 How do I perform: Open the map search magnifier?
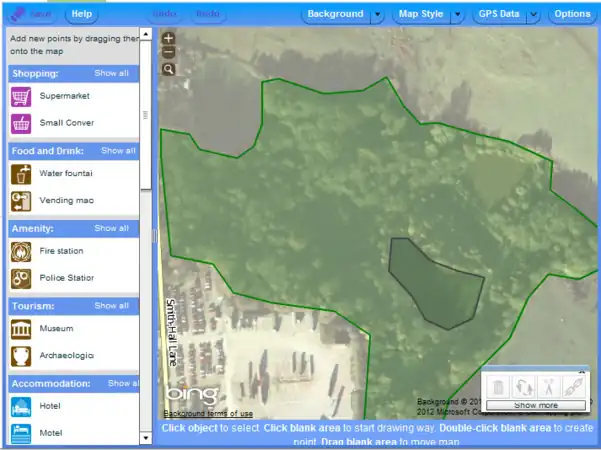[168, 69]
